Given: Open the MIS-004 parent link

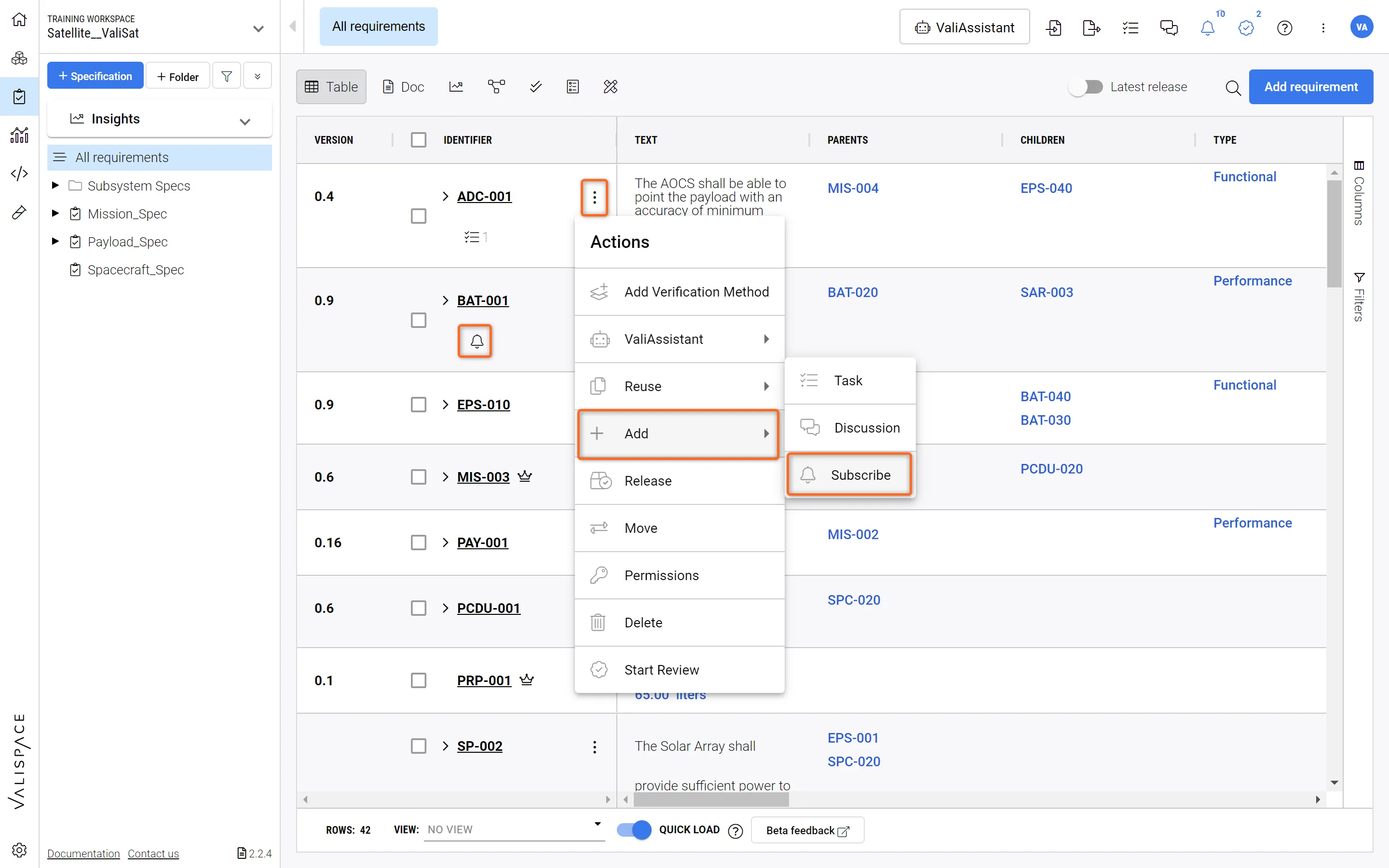Looking at the screenshot, I should click(x=853, y=188).
